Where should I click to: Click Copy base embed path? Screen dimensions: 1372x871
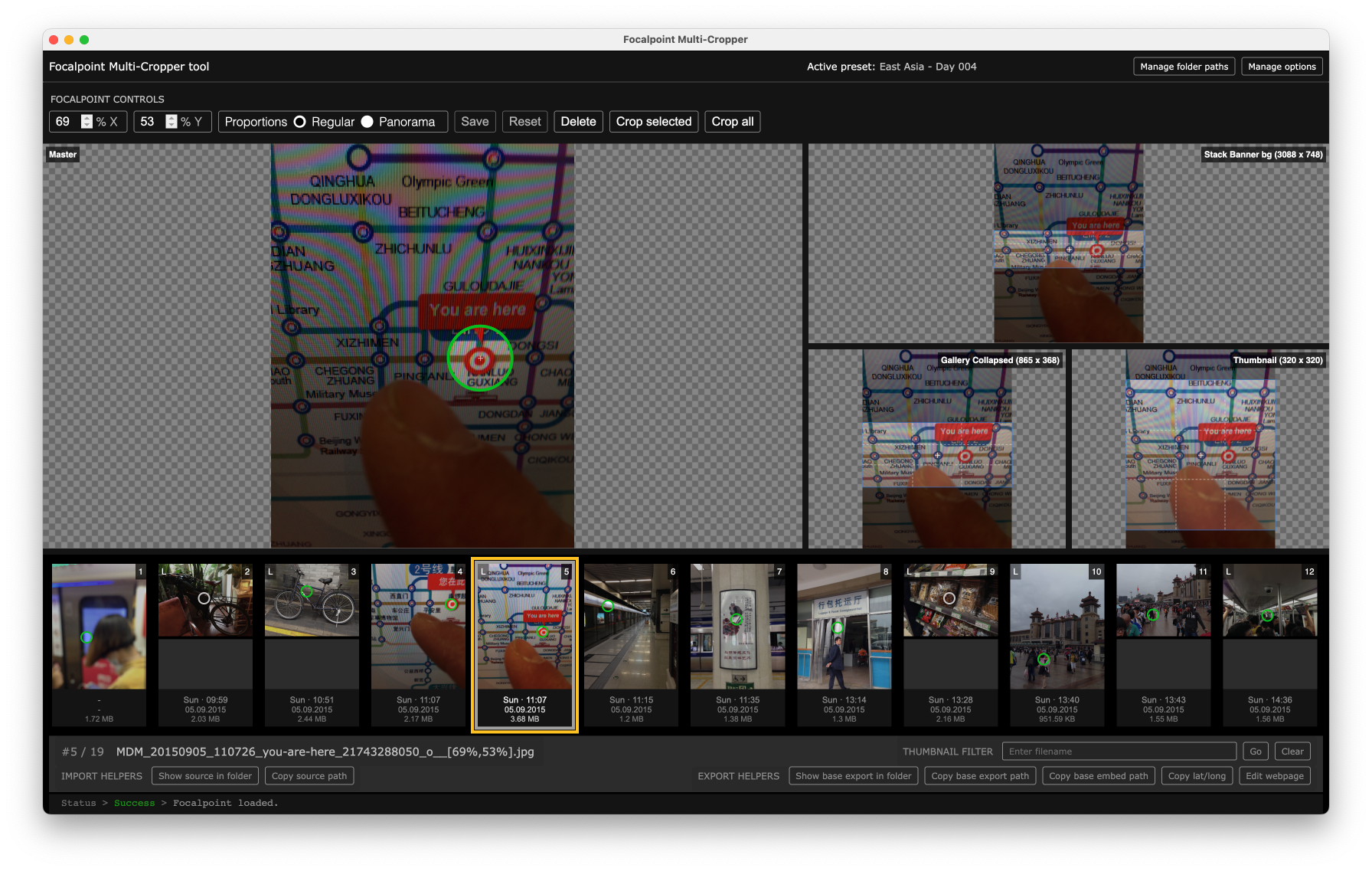[x=1098, y=776]
